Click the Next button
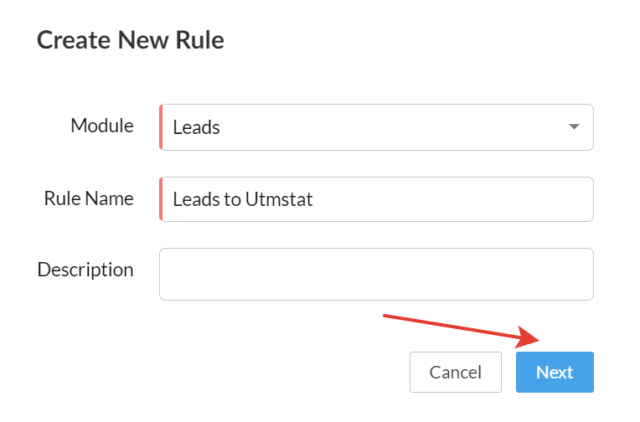640x422 pixels. [x=554, y=372]
